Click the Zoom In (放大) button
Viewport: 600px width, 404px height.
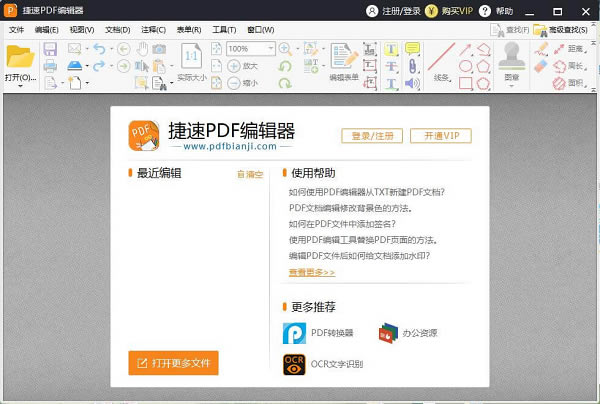coord(243,66)
